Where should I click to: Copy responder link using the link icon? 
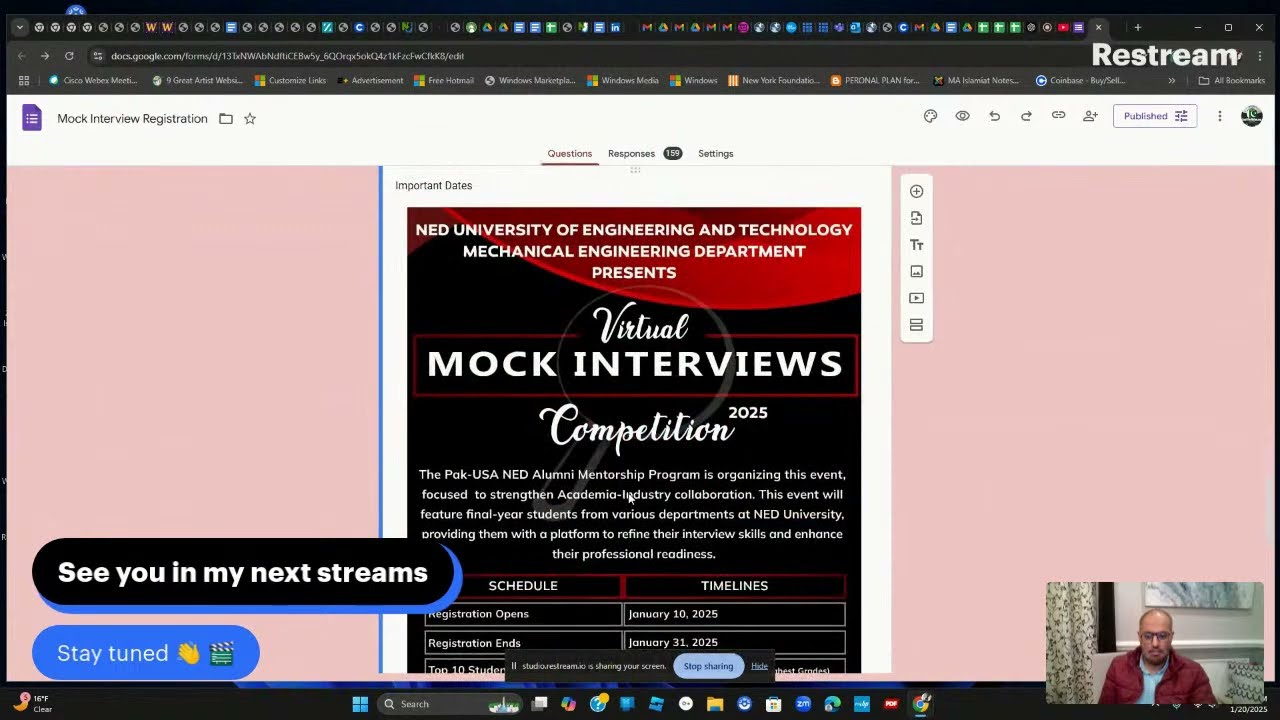(x=1058, y=116)
